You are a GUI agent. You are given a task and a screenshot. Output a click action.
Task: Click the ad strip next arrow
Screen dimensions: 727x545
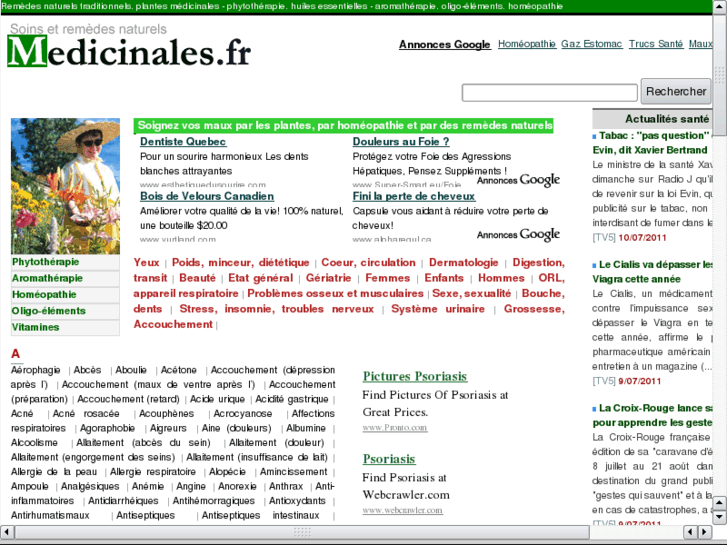[x=704, y=532]
